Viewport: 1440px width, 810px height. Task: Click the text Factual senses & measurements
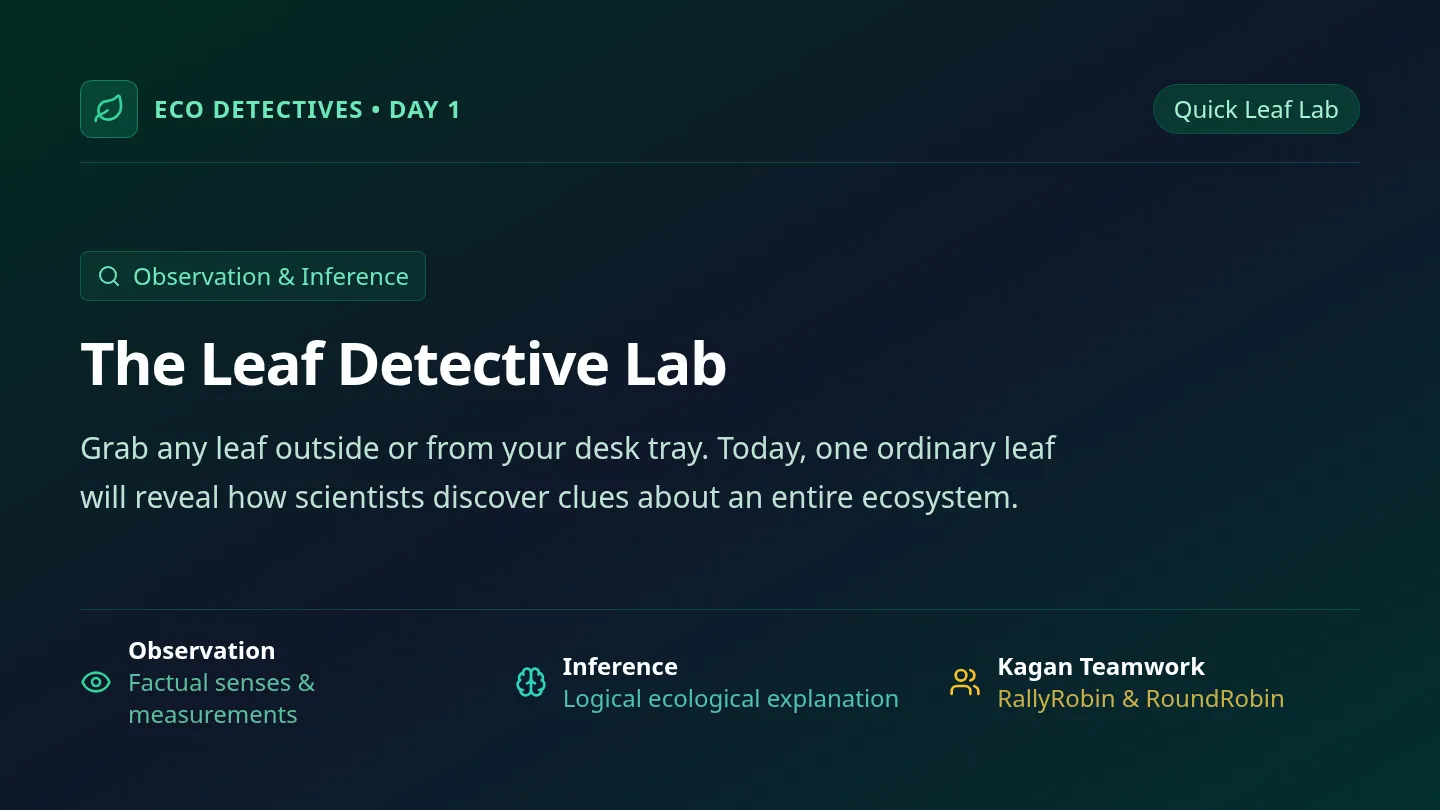(x=222, y=698)
